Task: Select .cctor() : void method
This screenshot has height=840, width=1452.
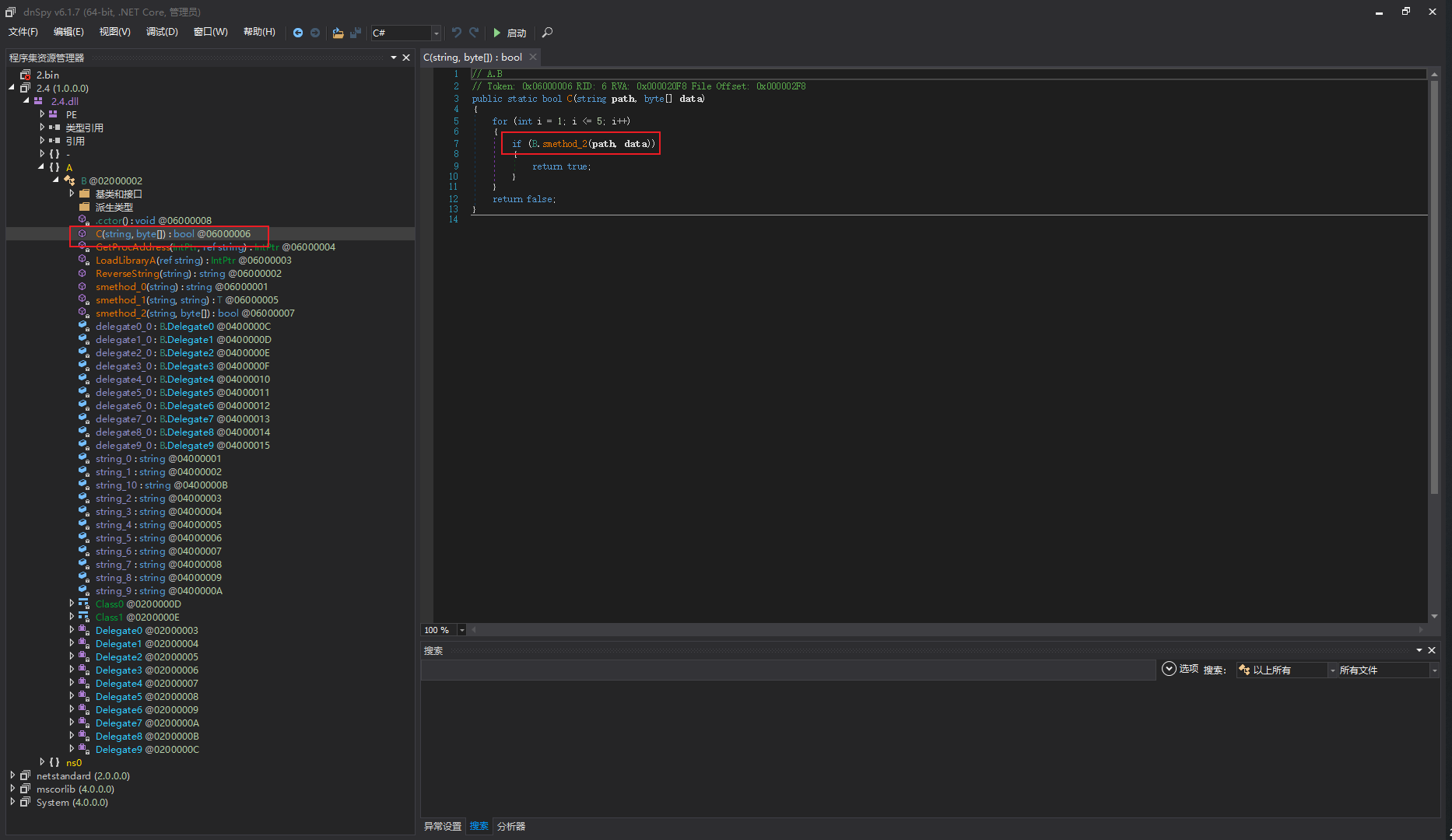Action: click(153, 220)
